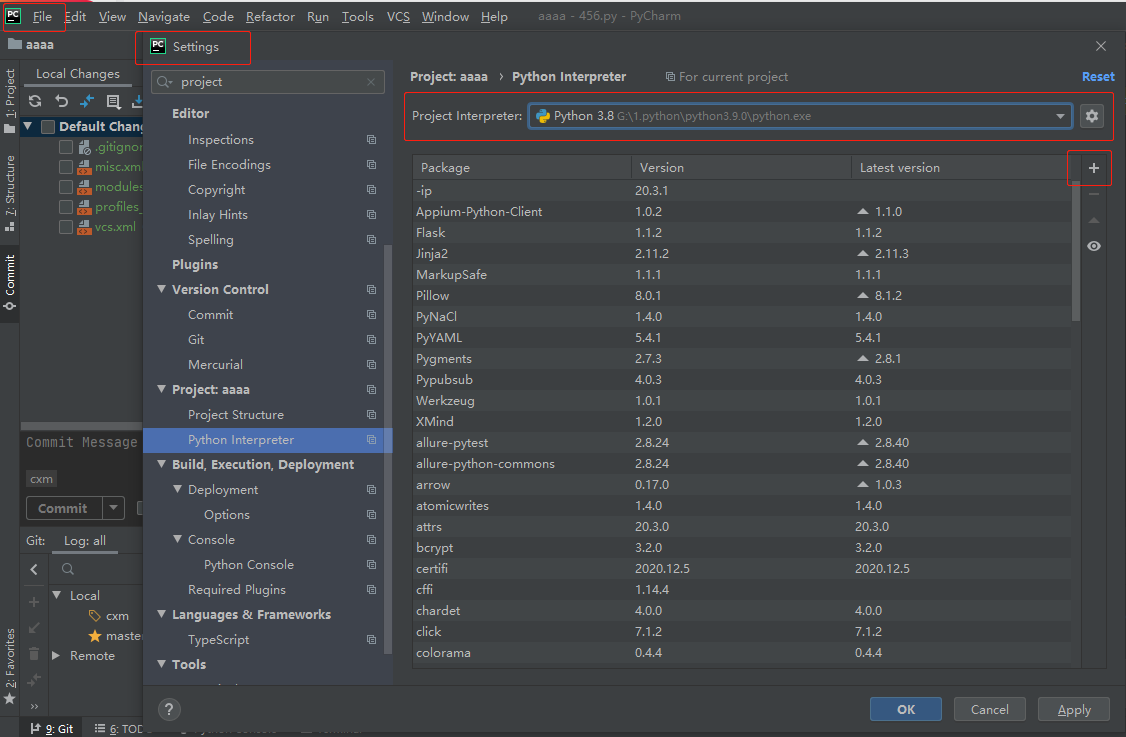The width and height of the screenshot is (1126, 737).
Task: Check the modules file checkbox
Action: (x=65, y=187)
